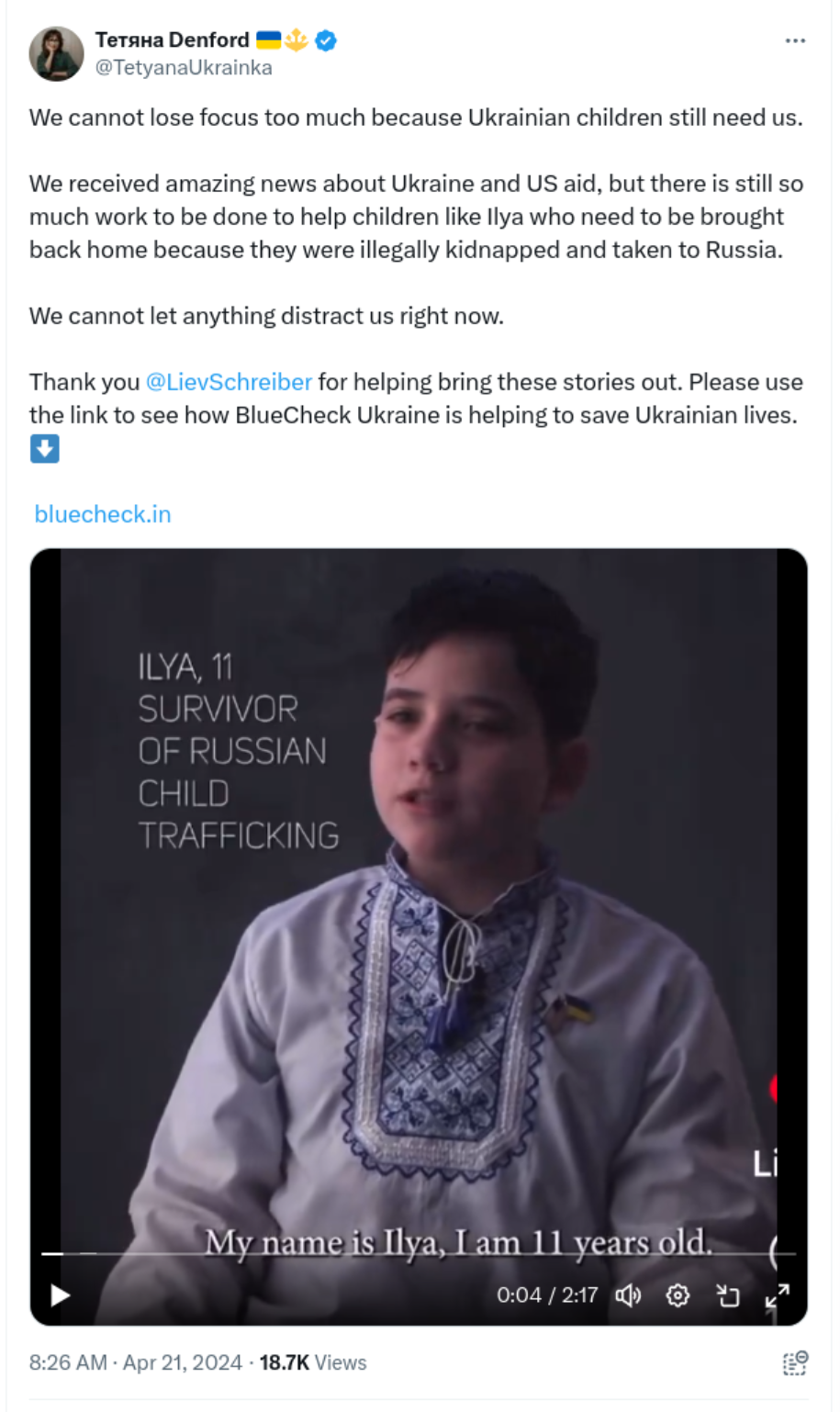Screen dimensions: 840x1412
Task: Click the blue verified badge
Action: pos(326,40)
